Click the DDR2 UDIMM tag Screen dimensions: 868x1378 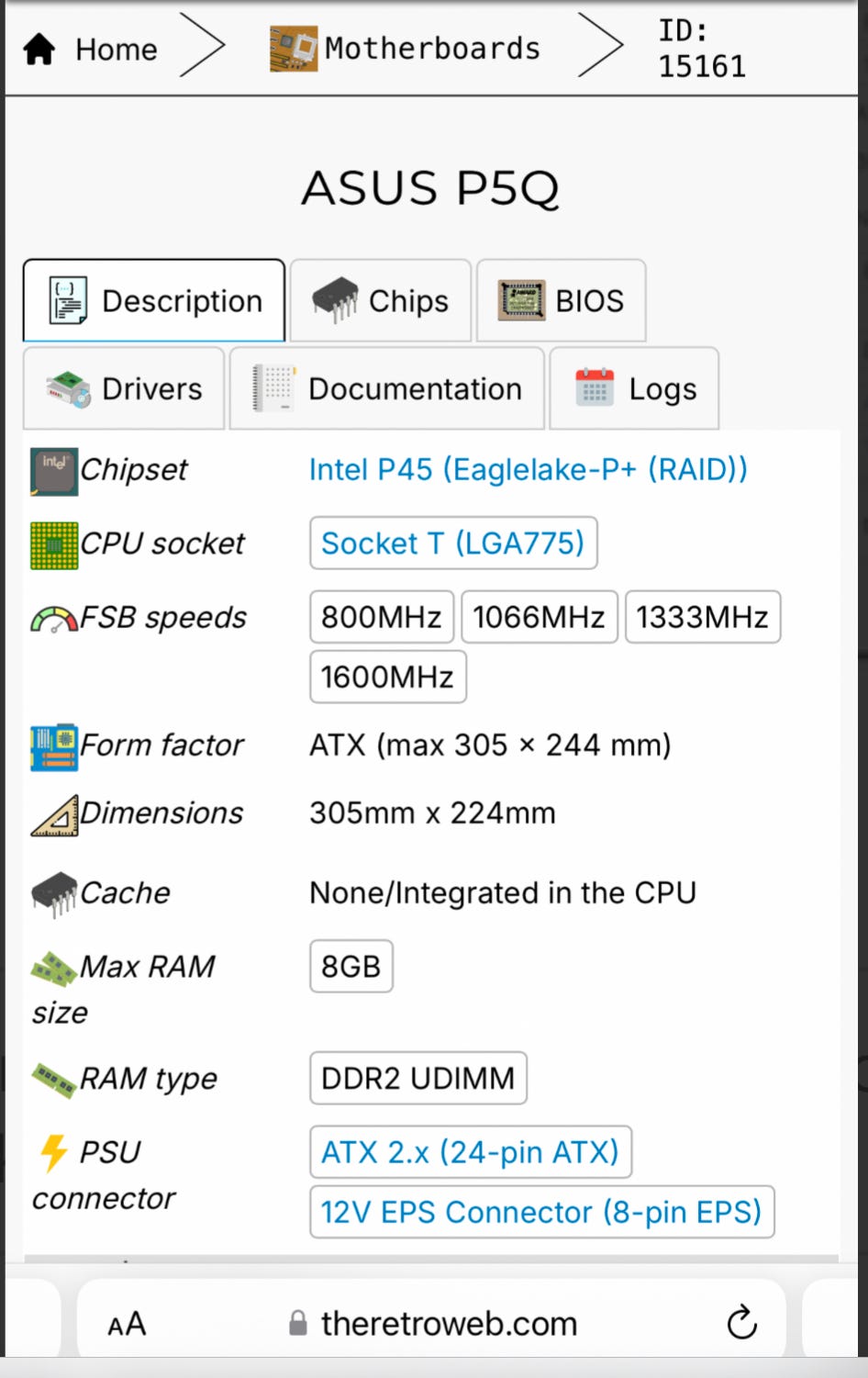click(x=418, y=1078)
